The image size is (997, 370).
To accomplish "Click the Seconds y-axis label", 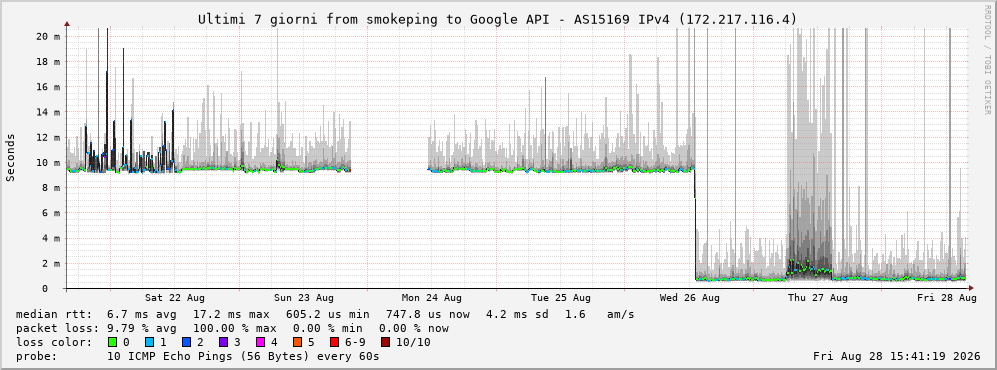I will [10, 158].
